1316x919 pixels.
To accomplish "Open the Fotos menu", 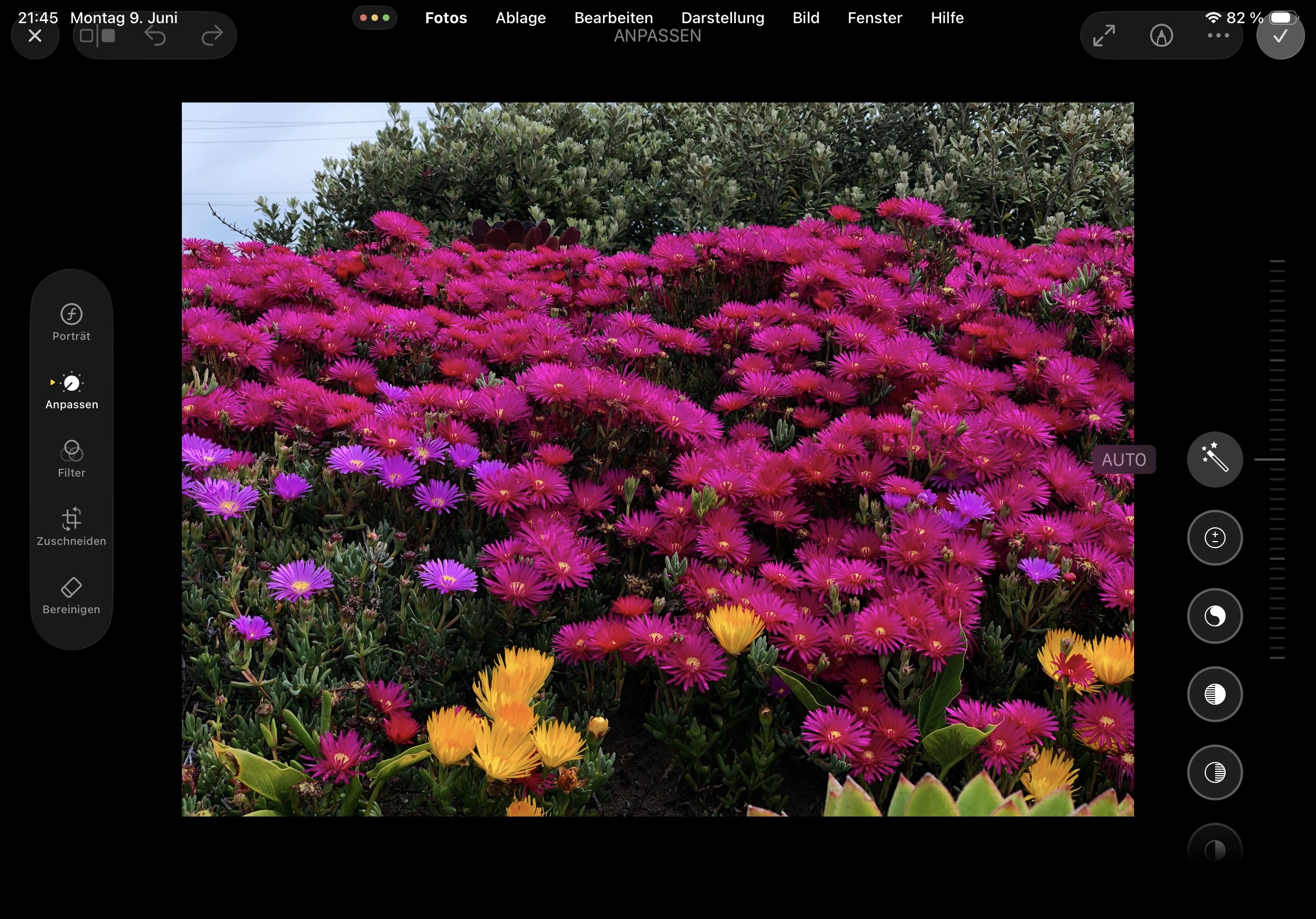I will pos(446,18).
